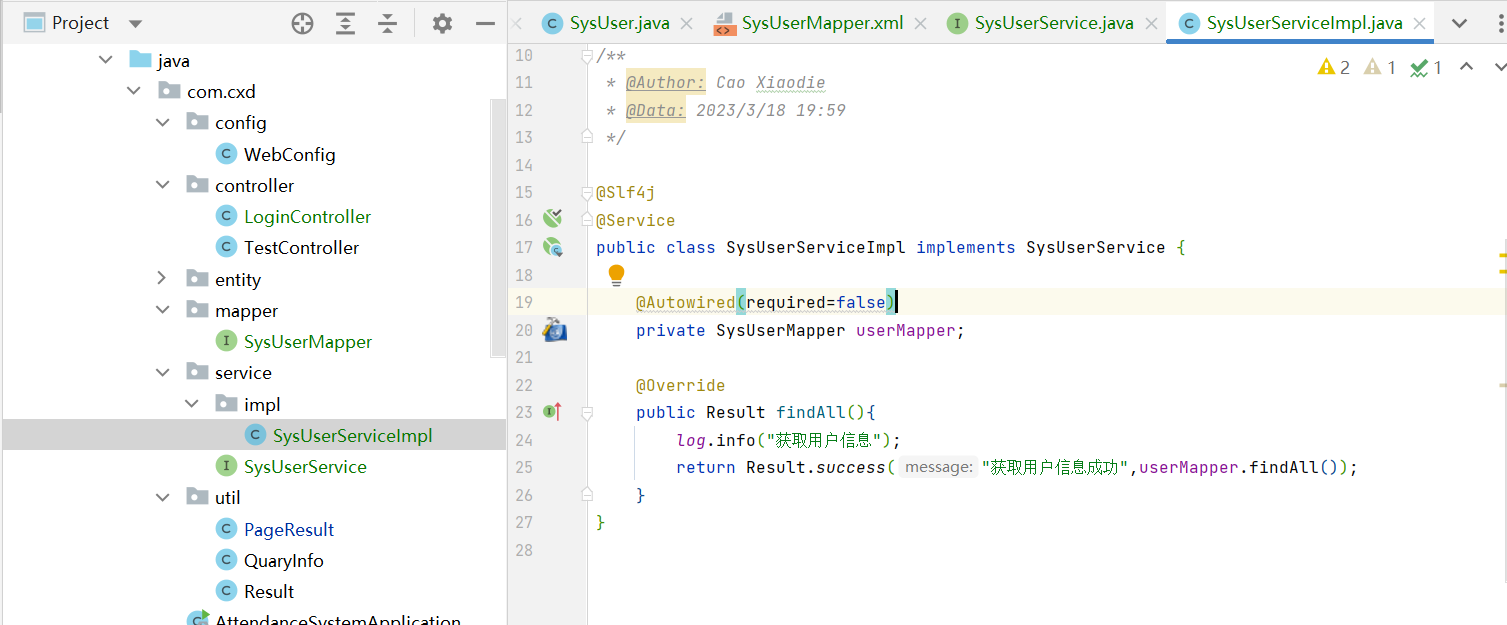The image size is (1507, 625).
Task: Expand all nodes in Project panel
Action: (345, 23)
